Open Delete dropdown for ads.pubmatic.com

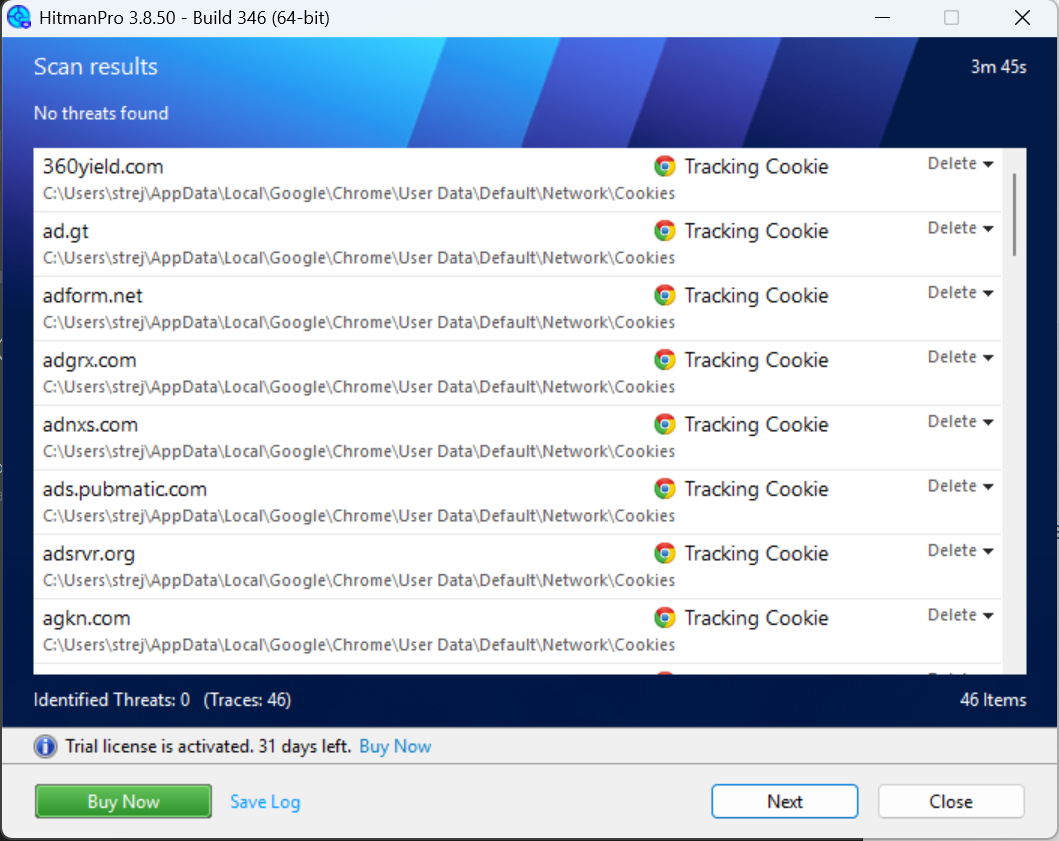(x=960, y=486)
